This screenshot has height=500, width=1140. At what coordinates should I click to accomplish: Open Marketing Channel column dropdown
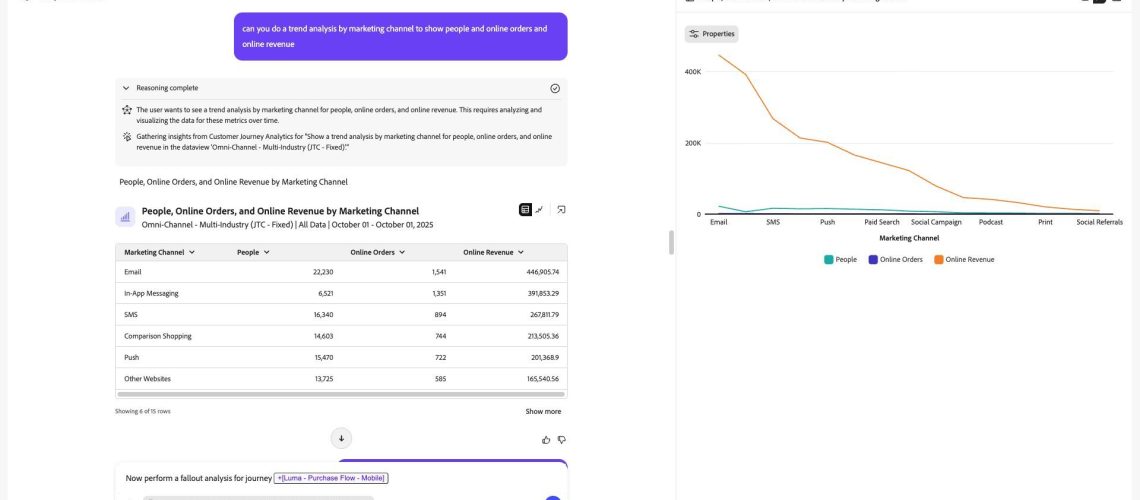[192, 252]
